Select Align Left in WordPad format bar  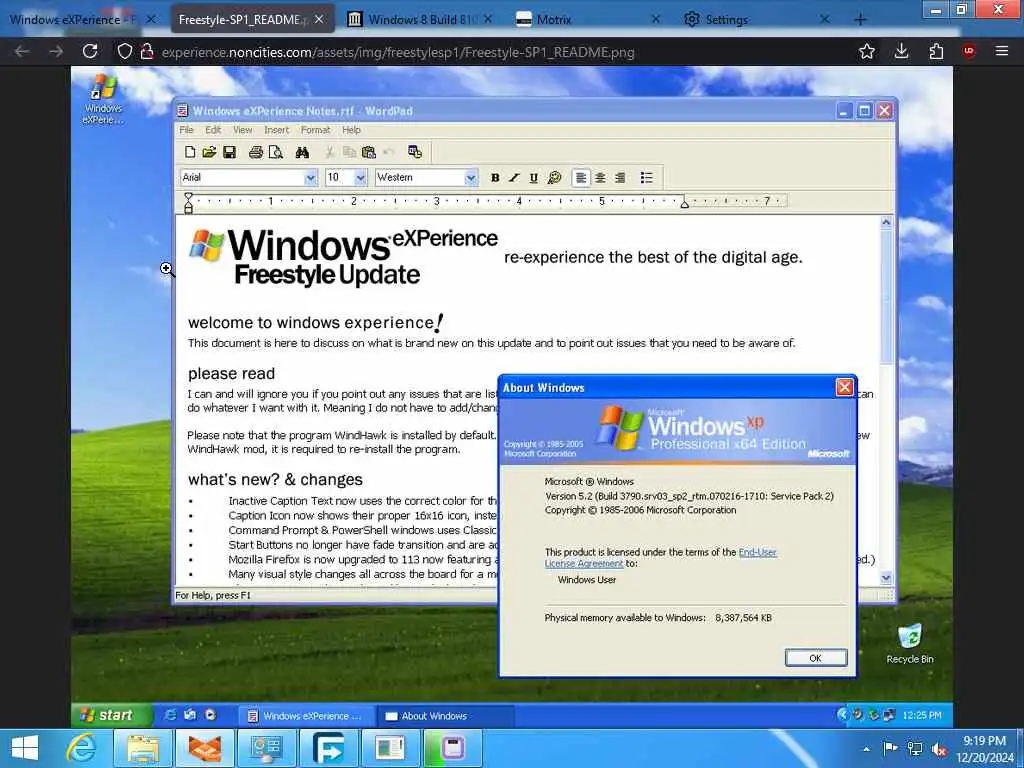point(581,178)
